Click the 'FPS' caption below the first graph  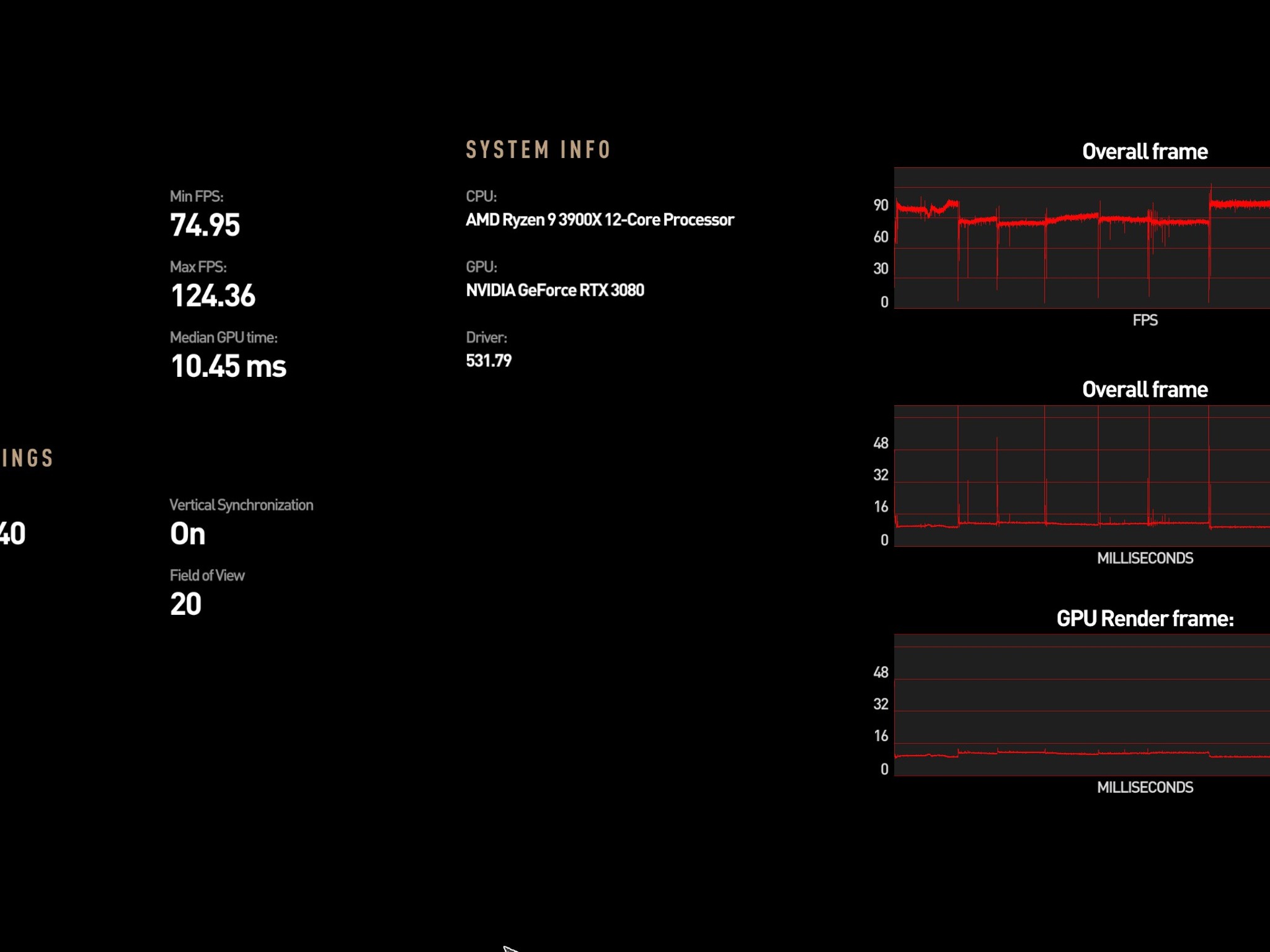pos(1145,320)
